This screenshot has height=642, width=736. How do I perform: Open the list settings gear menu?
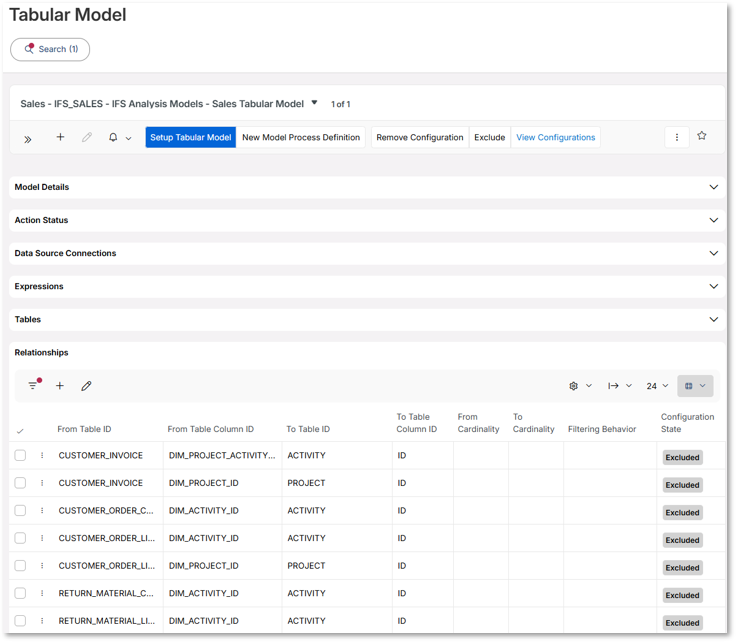[x=580, y=386]
